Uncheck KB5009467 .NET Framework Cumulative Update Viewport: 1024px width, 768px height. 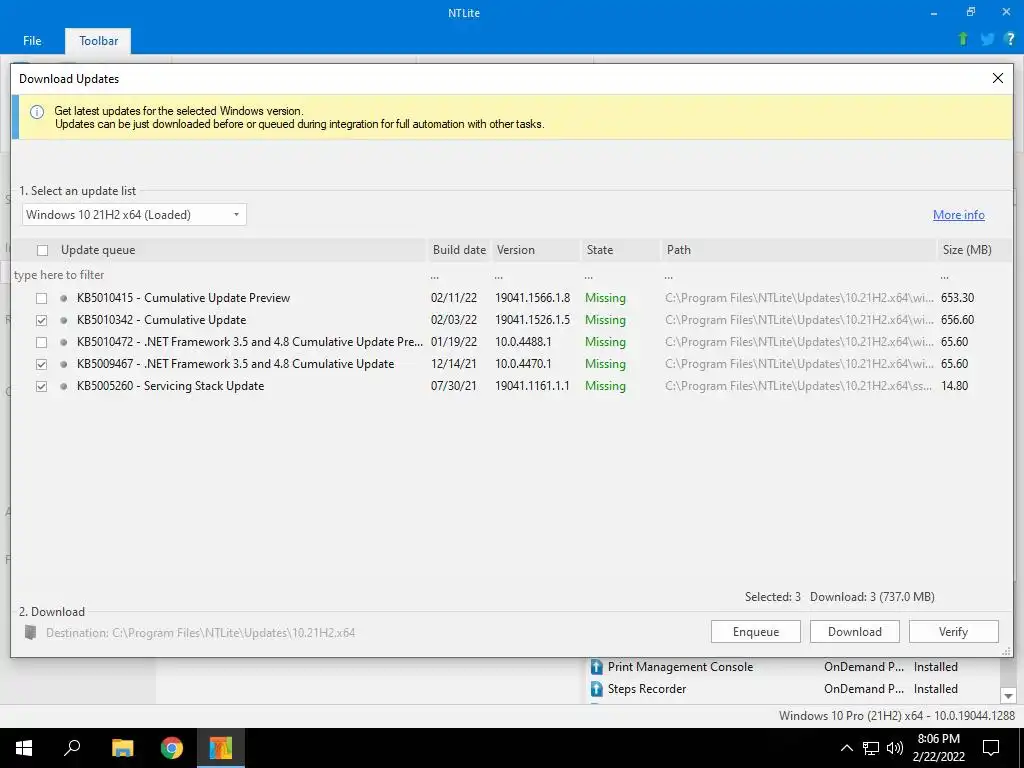[41, 364]
